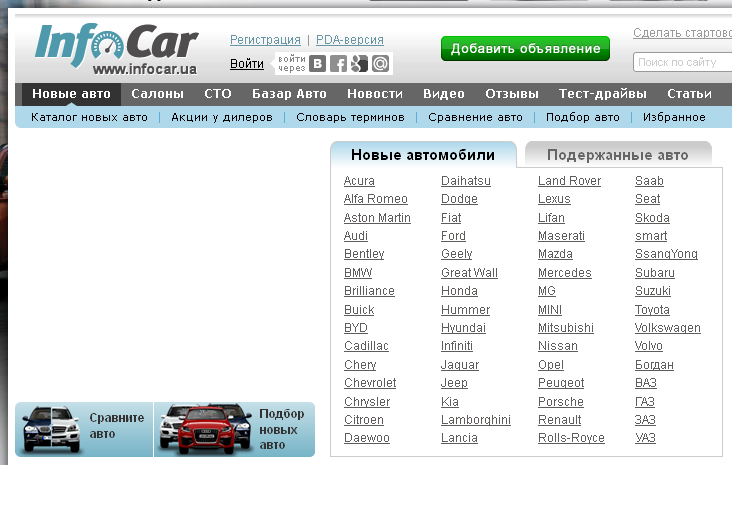The height and width of the screenshot is (512, 732).
Task: Open the Great Wall brand link
Action: click(469, 273)
